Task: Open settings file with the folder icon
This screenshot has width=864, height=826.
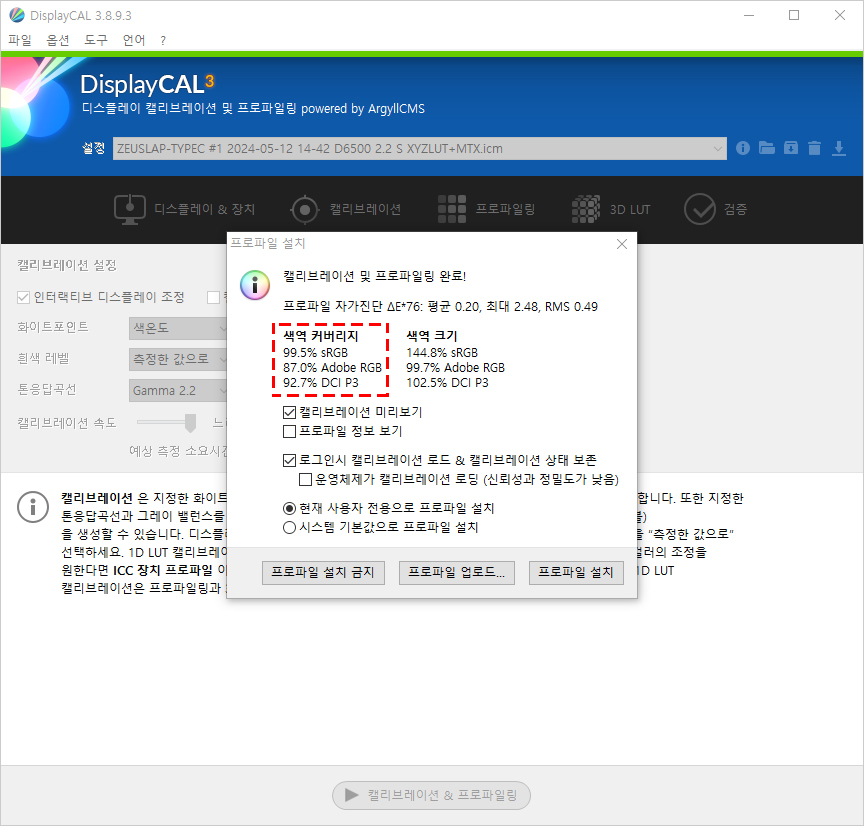Action: tap(766, 148)
